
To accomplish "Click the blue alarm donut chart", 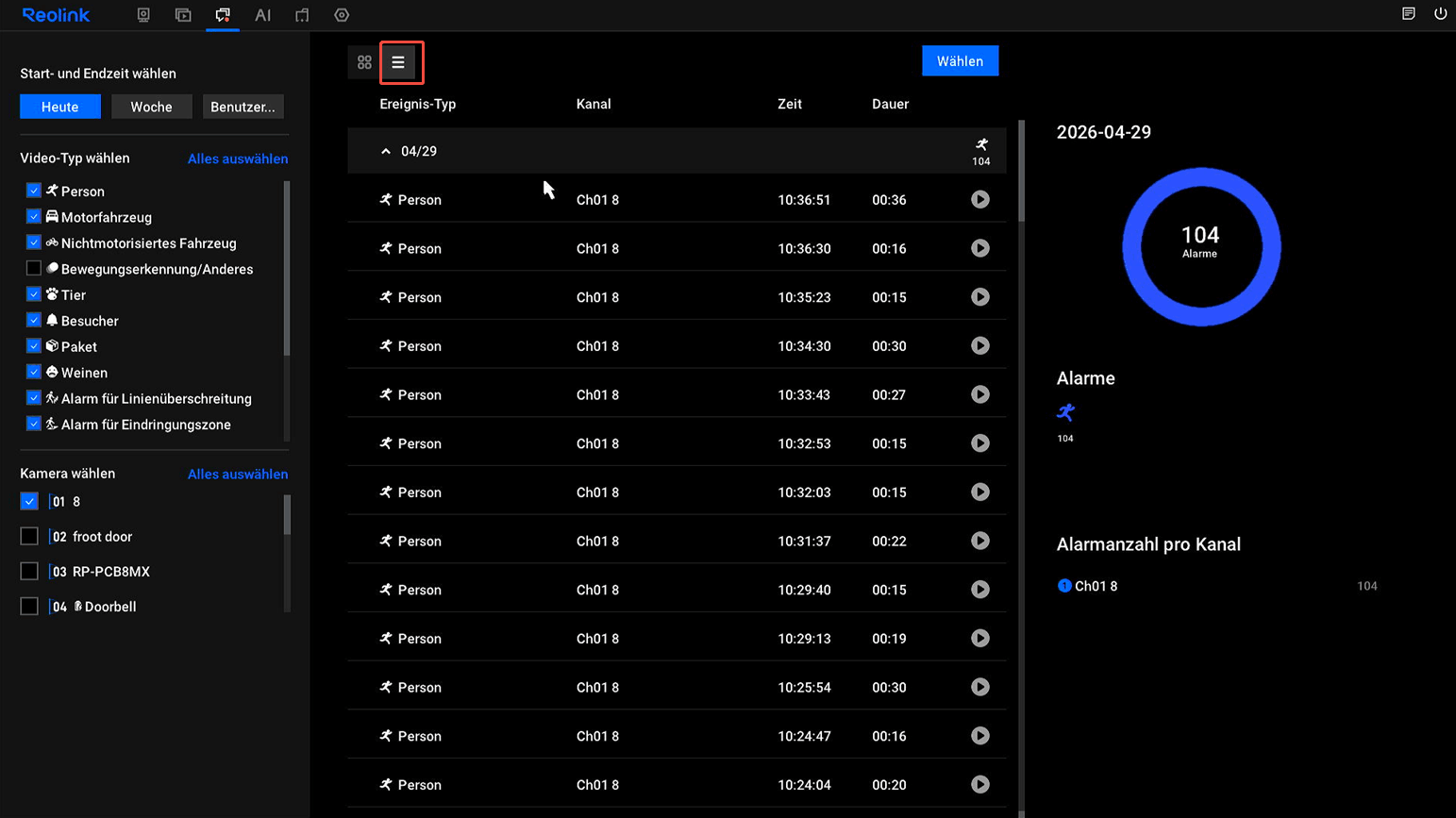I will click(1201, 247).
